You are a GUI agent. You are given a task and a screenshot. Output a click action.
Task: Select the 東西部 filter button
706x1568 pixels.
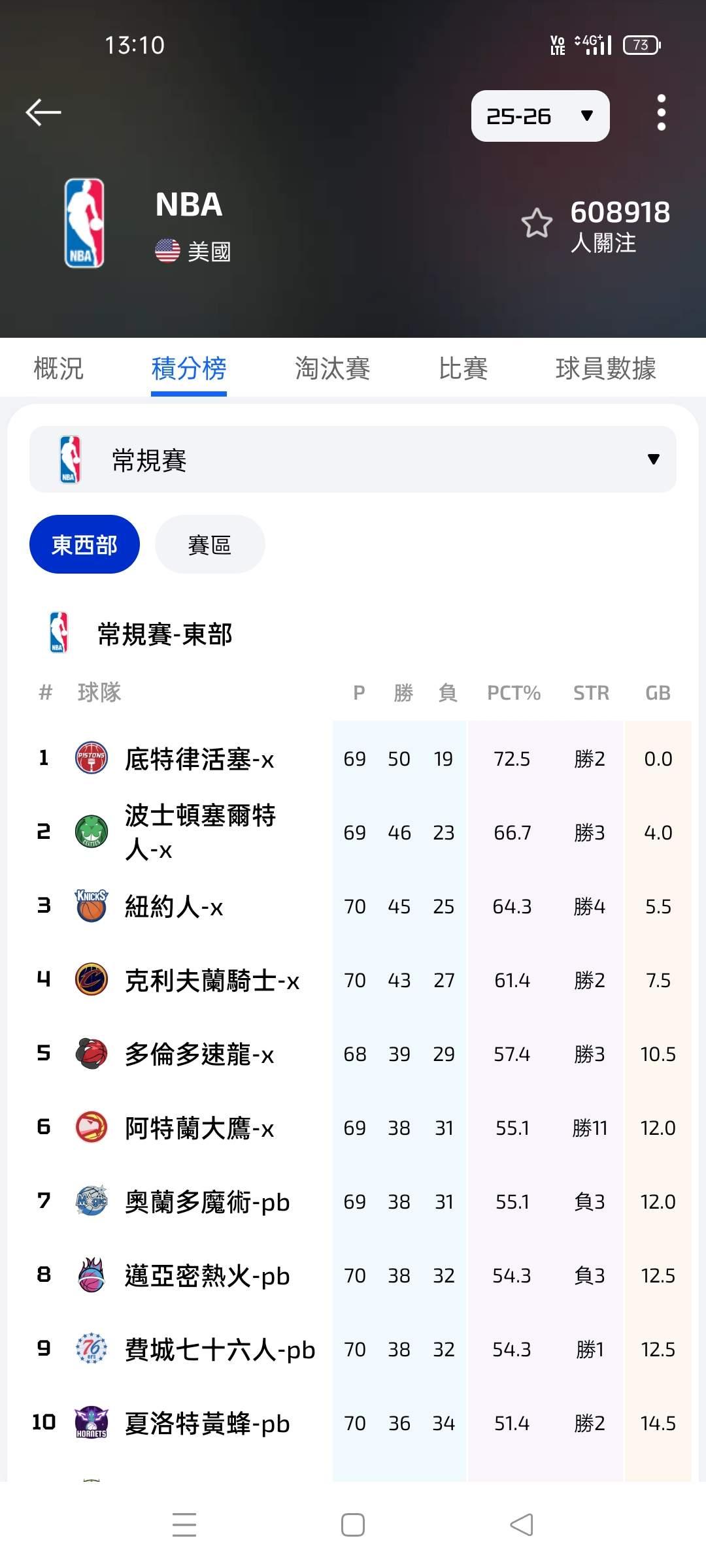click(x=84, y=544)
